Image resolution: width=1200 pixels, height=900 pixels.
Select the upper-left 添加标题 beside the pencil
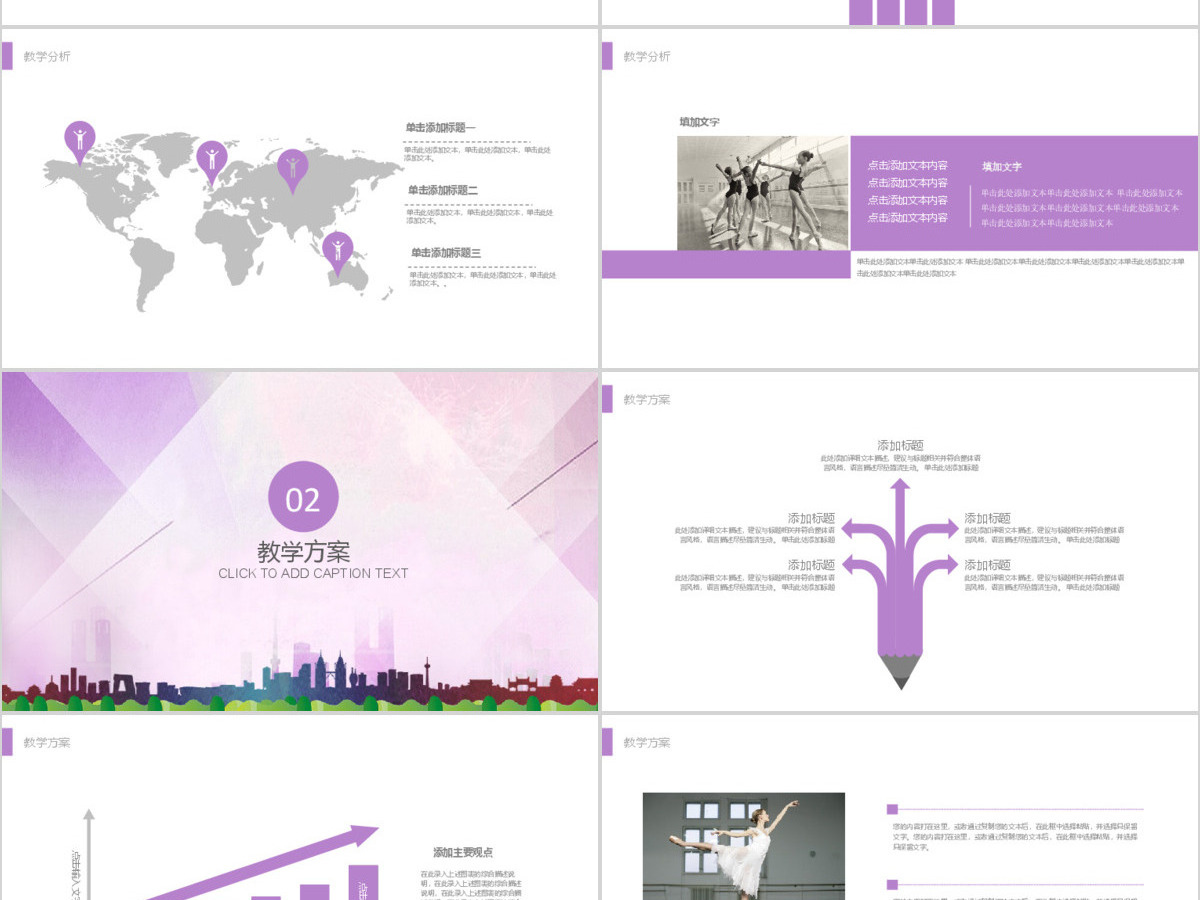pyautogui.click(x=811, y=519)
